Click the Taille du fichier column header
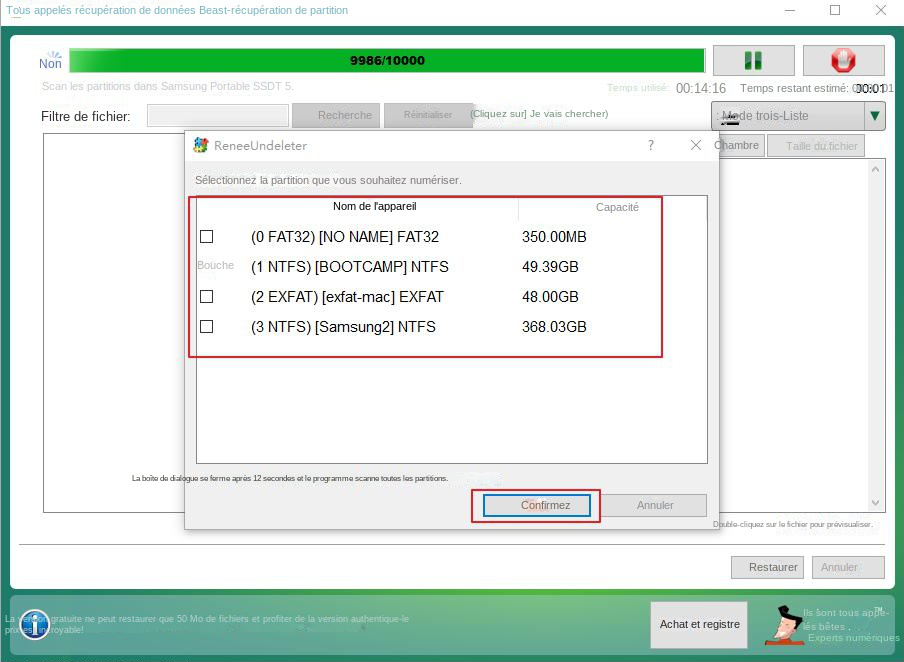The width and height of the screenshot is (904, 662). pos(816,146)
